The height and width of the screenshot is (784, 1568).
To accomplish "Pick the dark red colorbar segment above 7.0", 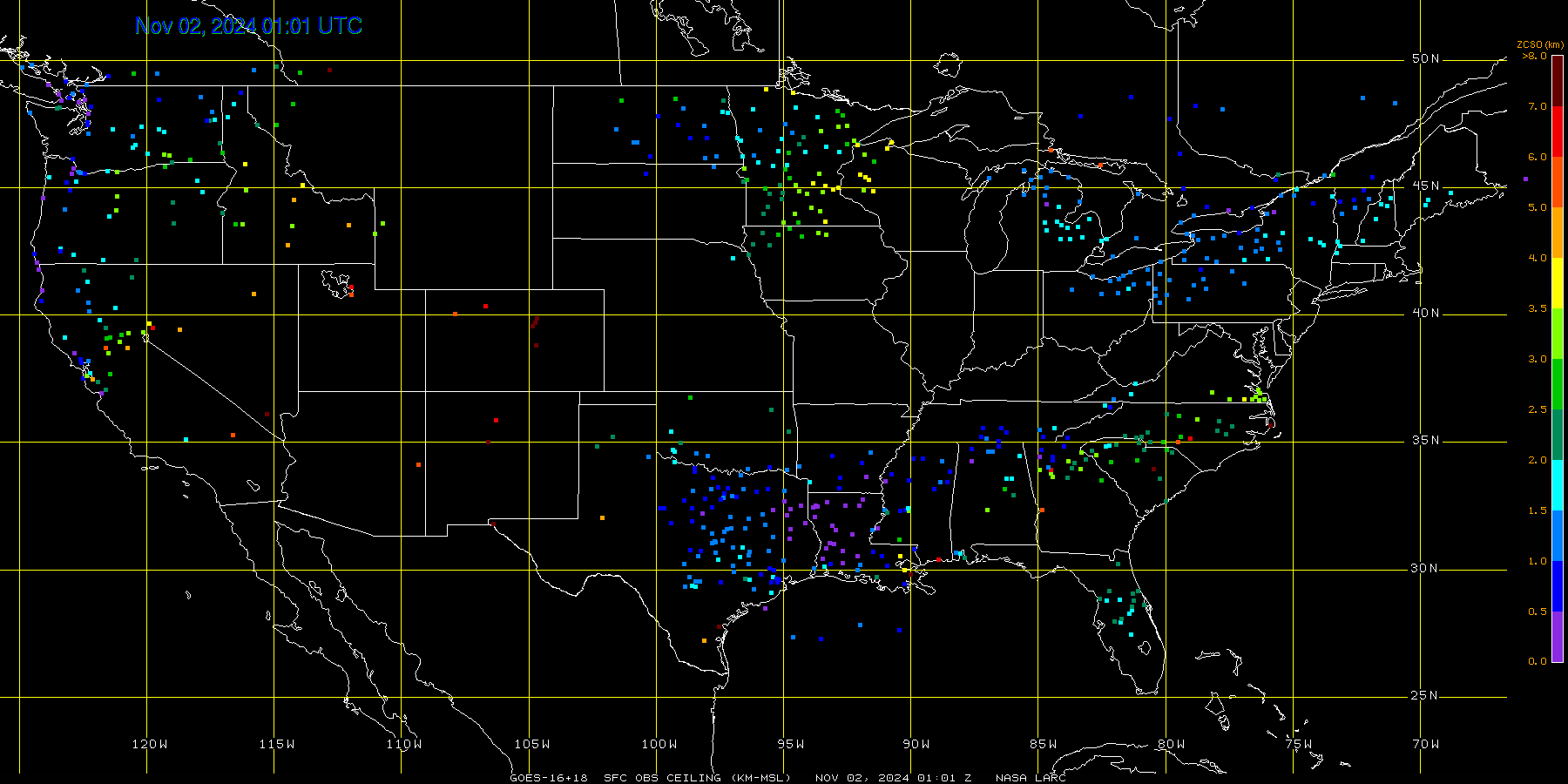I will pos(1558,81).
